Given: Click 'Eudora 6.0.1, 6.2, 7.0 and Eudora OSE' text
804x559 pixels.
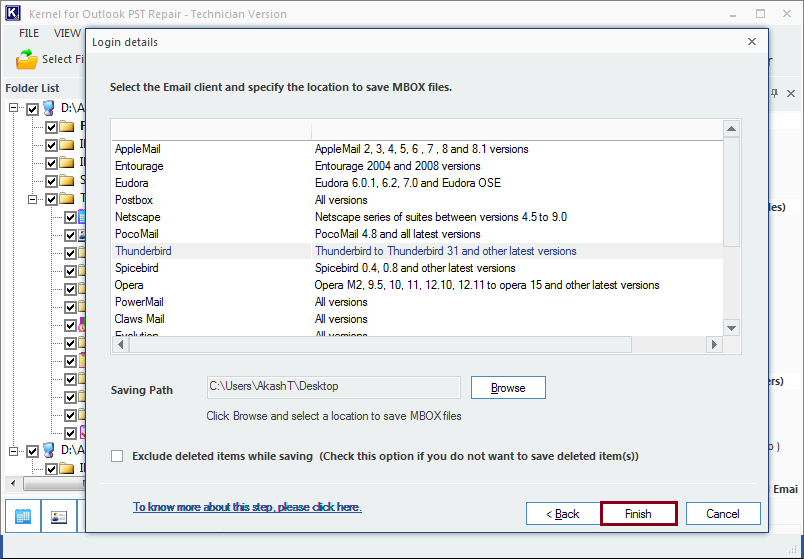Looking at the screenshot, I should (x=408, y=183).
